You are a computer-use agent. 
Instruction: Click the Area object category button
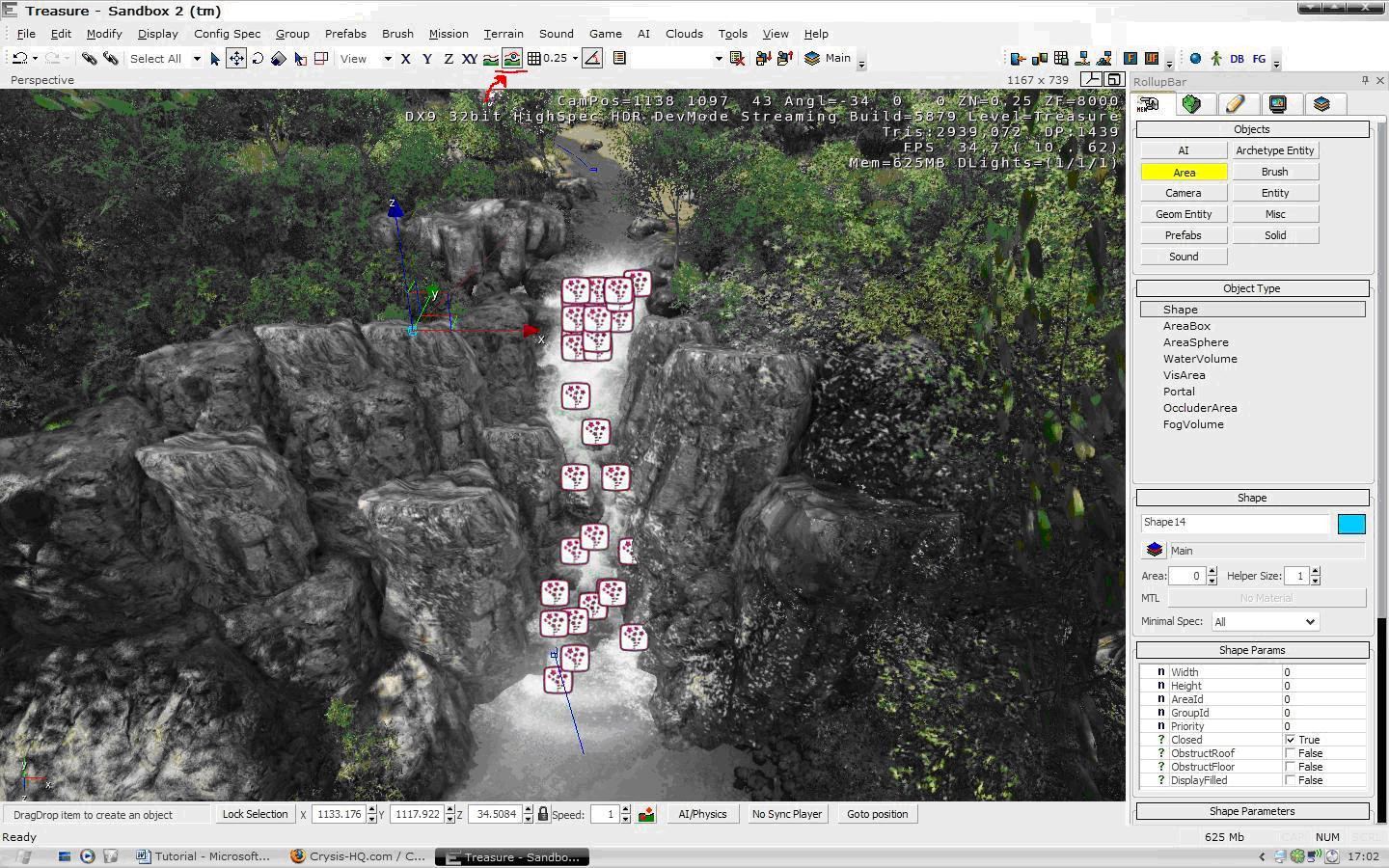[x=1185, y=172]
